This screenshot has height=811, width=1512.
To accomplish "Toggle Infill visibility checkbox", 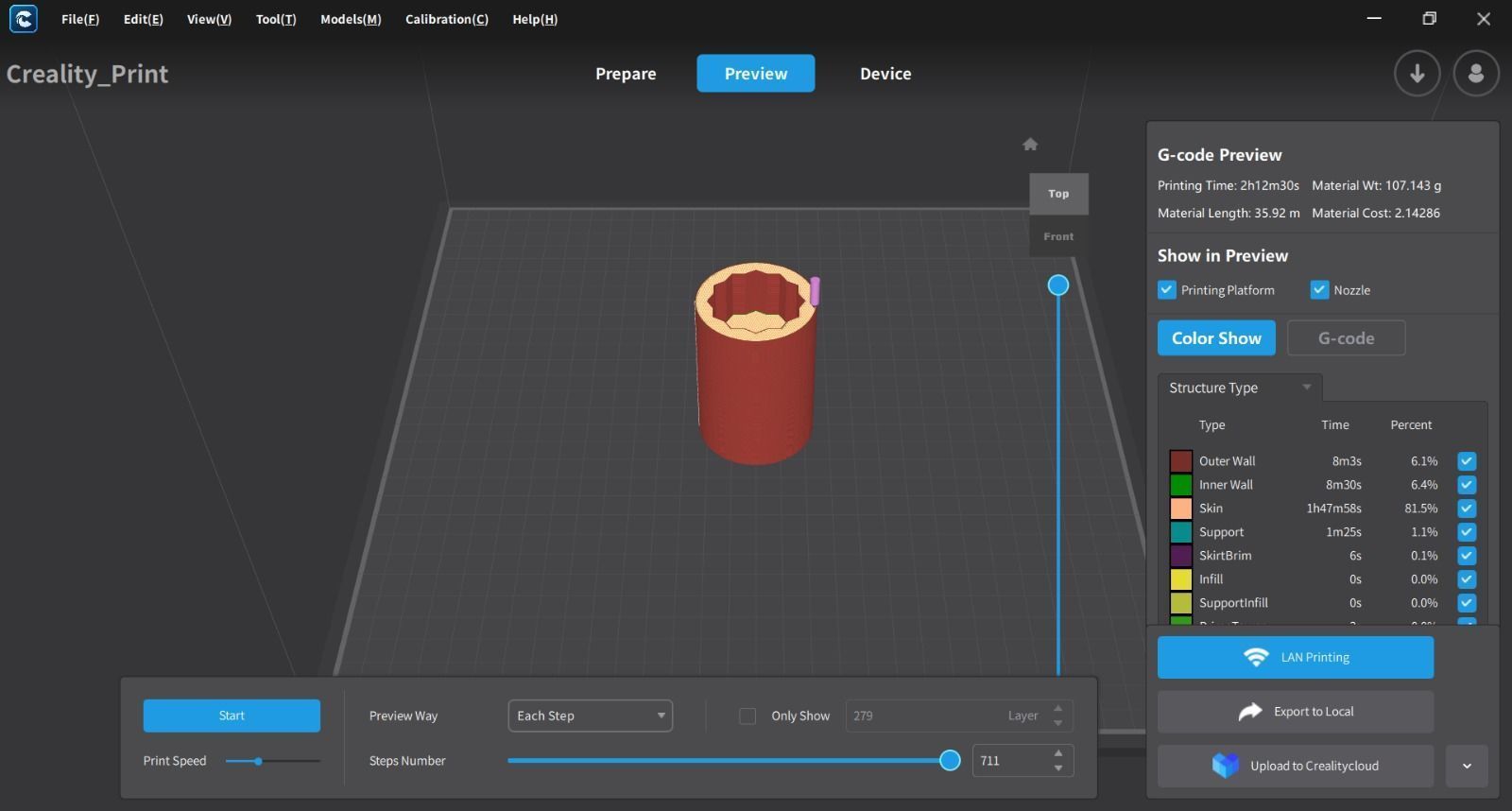I will (x=1467, y=579).
